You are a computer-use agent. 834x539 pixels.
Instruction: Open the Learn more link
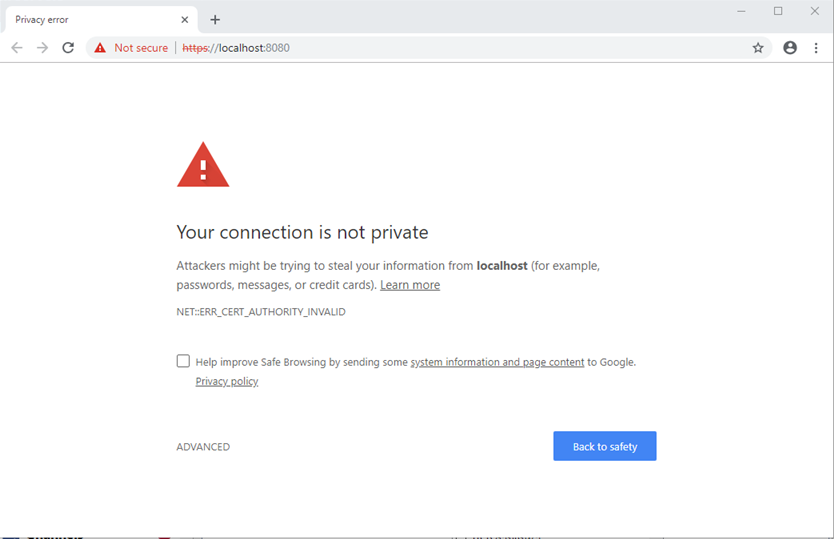point(410,285)
